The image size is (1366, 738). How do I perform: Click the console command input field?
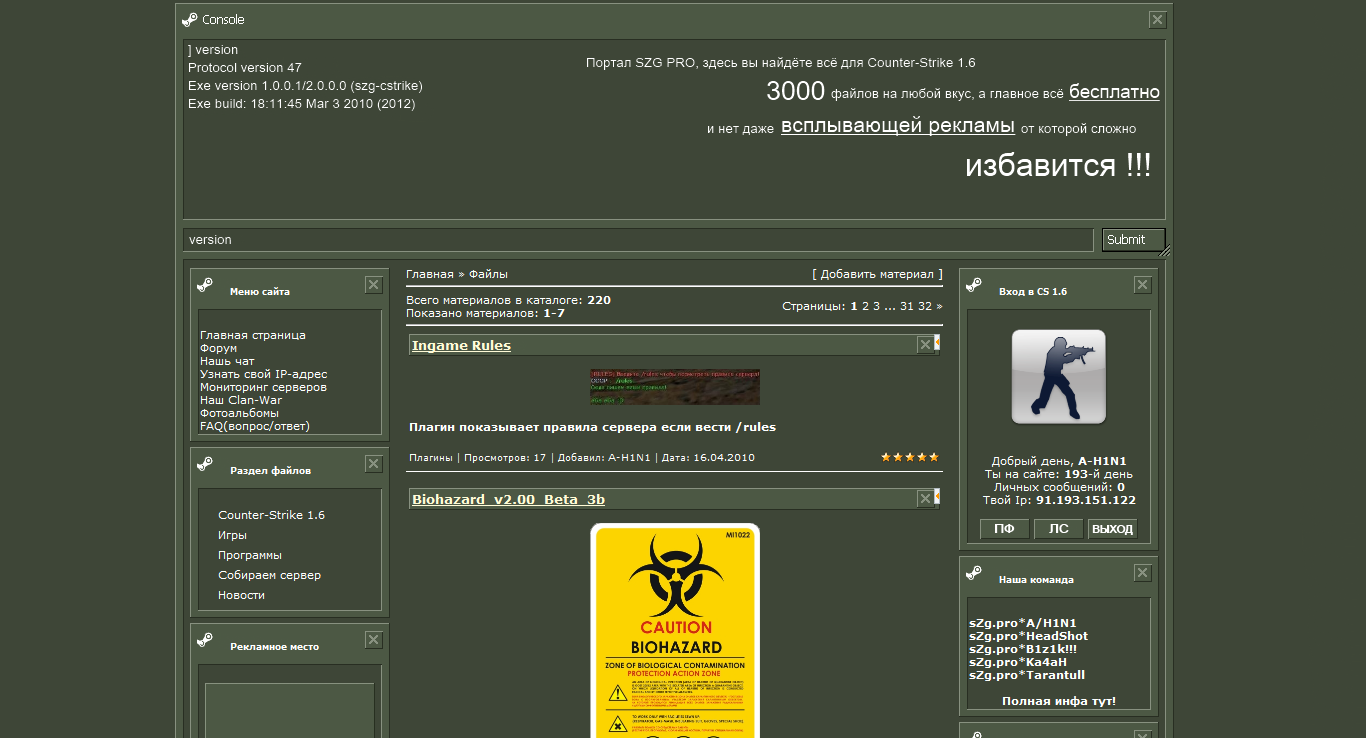tap(638, 240)
